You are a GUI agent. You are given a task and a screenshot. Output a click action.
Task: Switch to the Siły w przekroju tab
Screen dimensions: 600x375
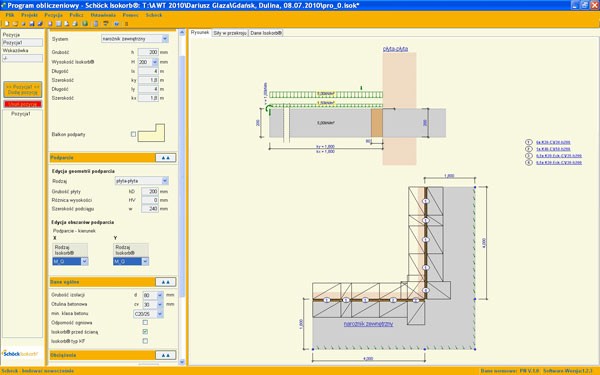coord(230,33)
